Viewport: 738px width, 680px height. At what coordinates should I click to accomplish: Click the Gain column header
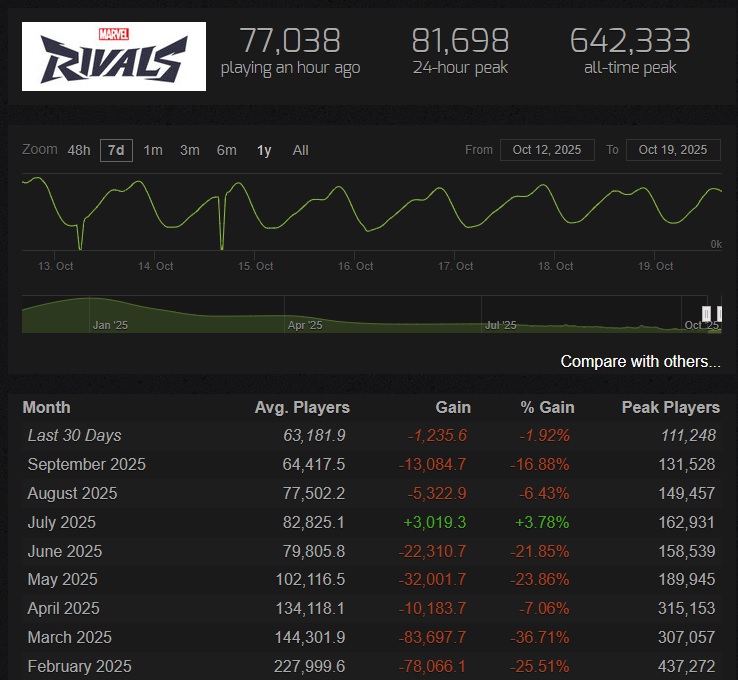453,408
